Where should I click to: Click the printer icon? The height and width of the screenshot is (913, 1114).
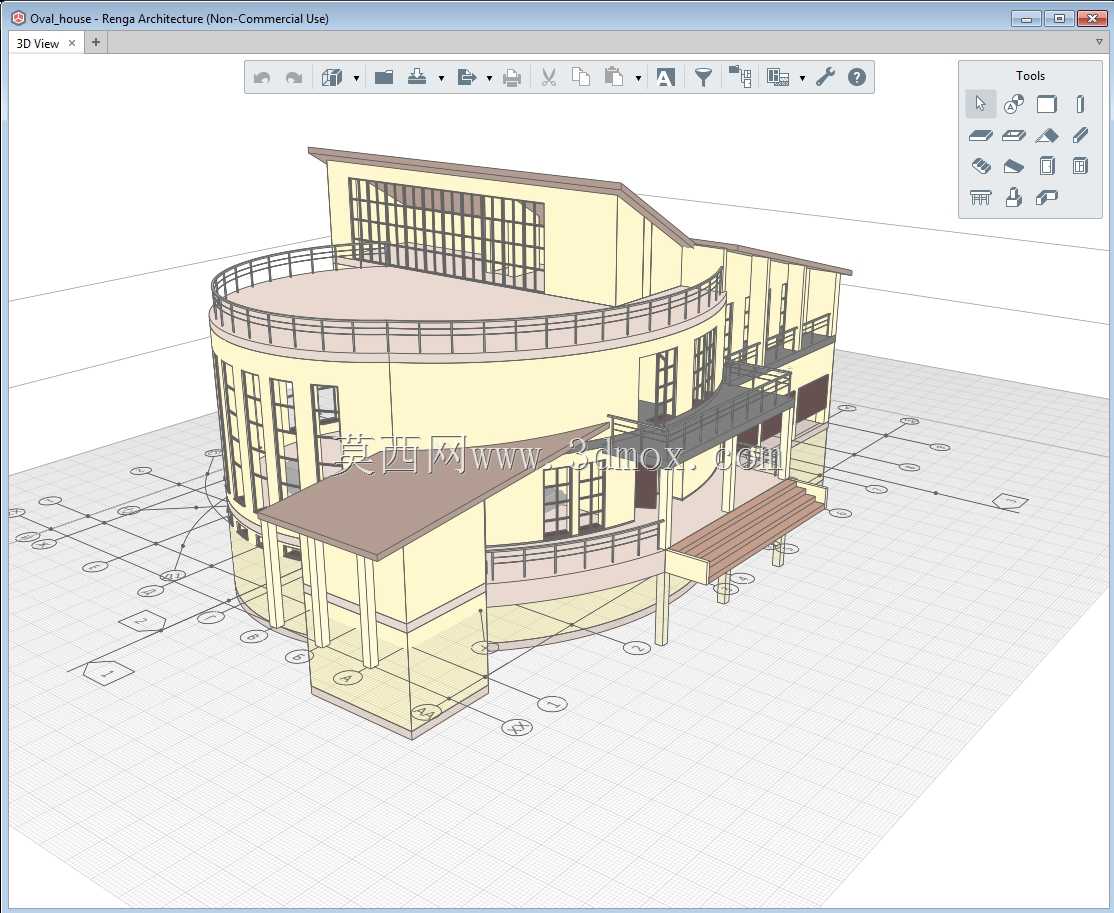(x=512, y=77)
